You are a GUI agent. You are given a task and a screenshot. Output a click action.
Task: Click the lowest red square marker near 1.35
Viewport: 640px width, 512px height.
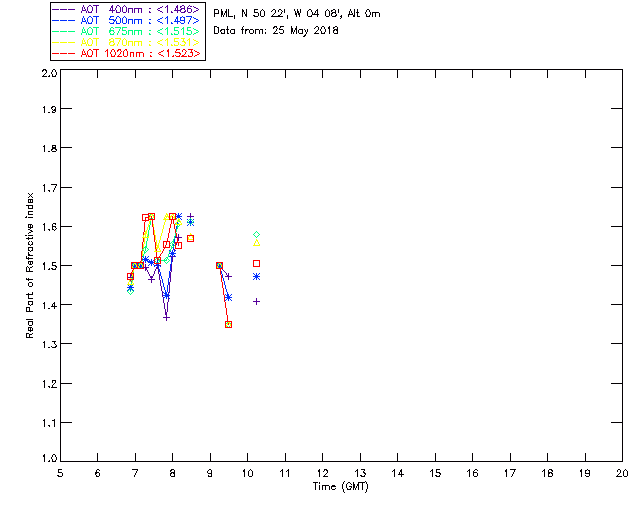coord(229,324)
